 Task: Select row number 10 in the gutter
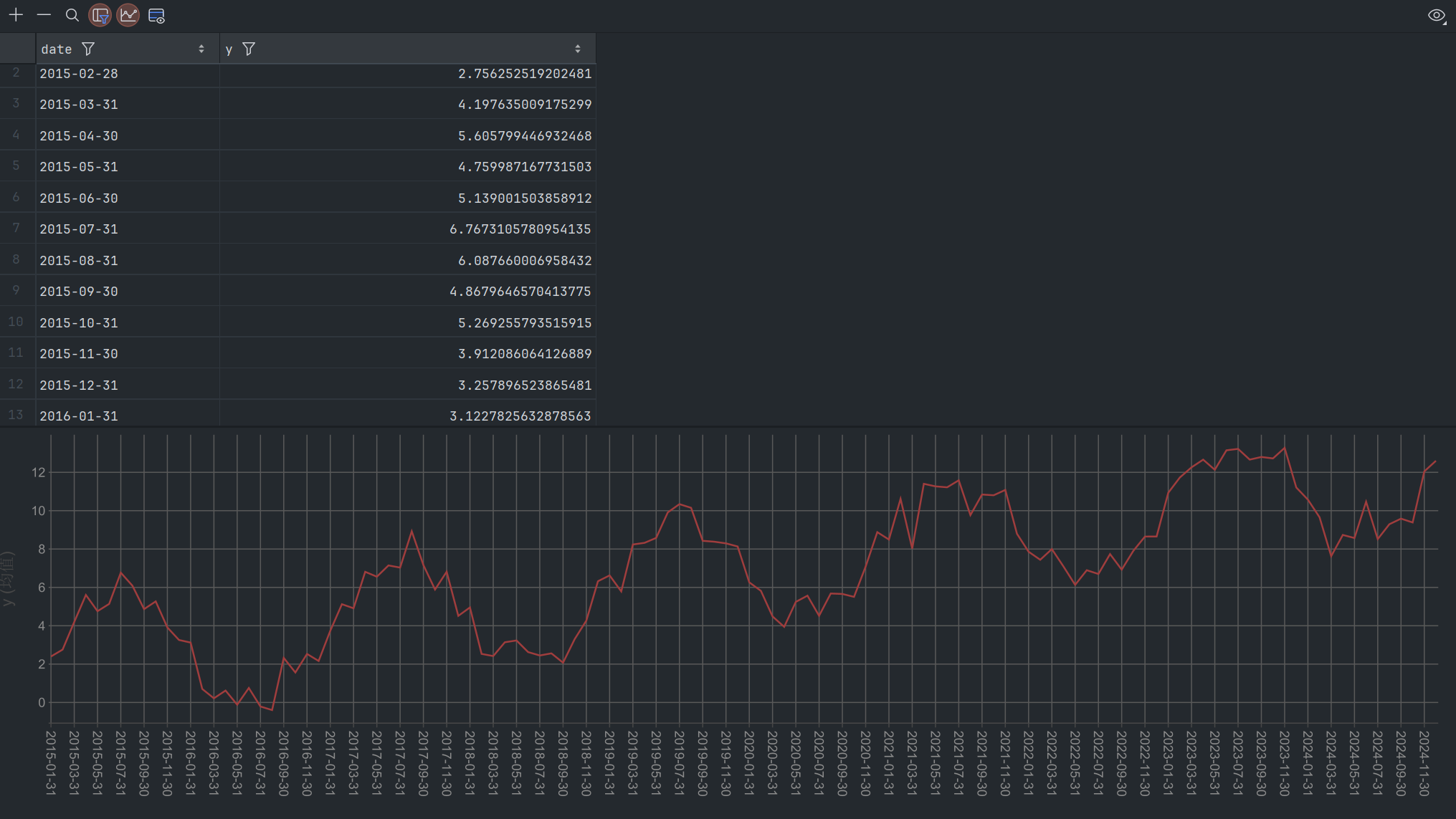pyautogui.click(x=16, y=322)
